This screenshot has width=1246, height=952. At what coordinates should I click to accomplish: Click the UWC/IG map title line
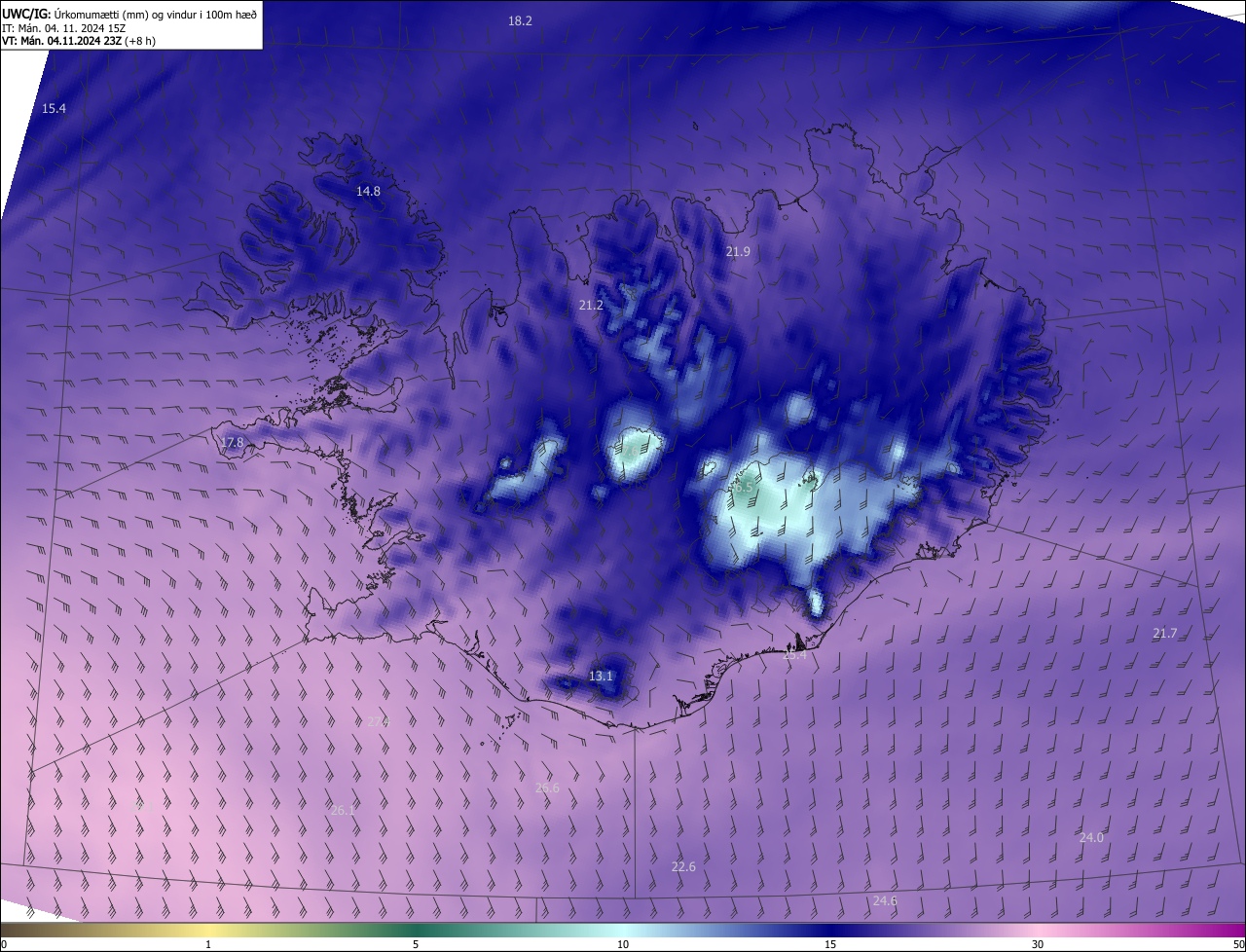(x=129, y=14)
